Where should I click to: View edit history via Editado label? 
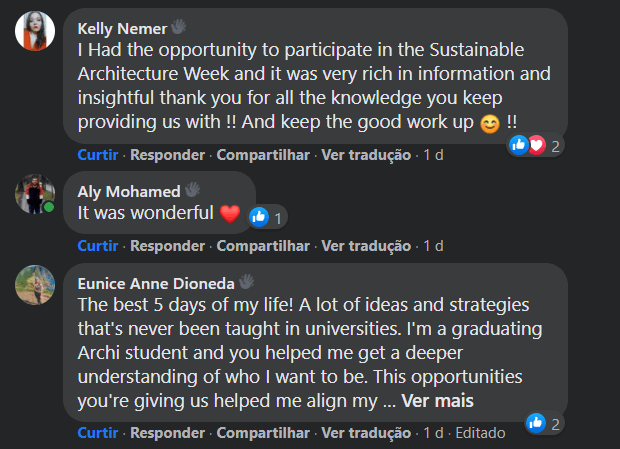pyautogui.click(x=480, y=433)
